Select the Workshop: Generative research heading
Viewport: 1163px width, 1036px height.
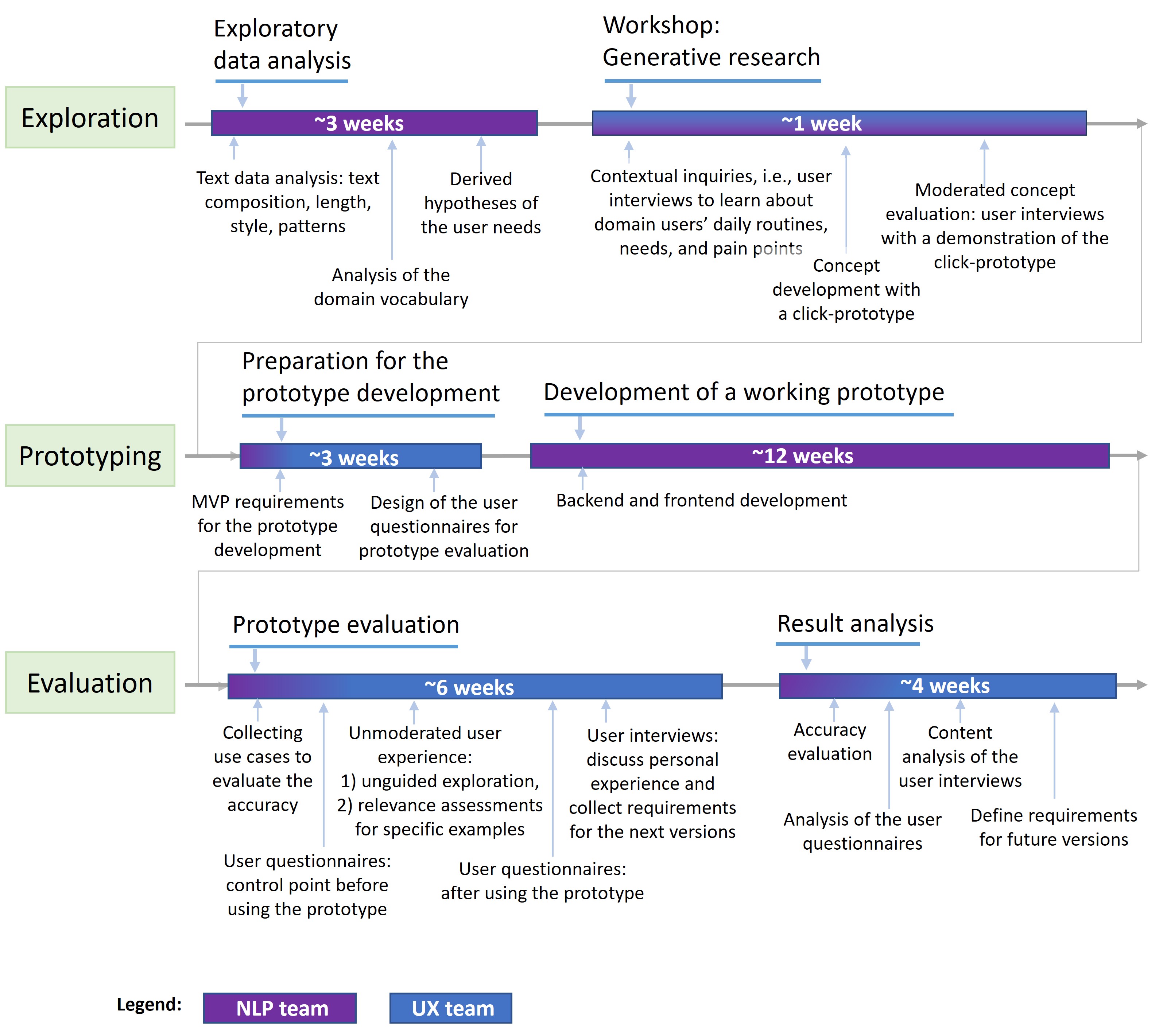point(711,41)
